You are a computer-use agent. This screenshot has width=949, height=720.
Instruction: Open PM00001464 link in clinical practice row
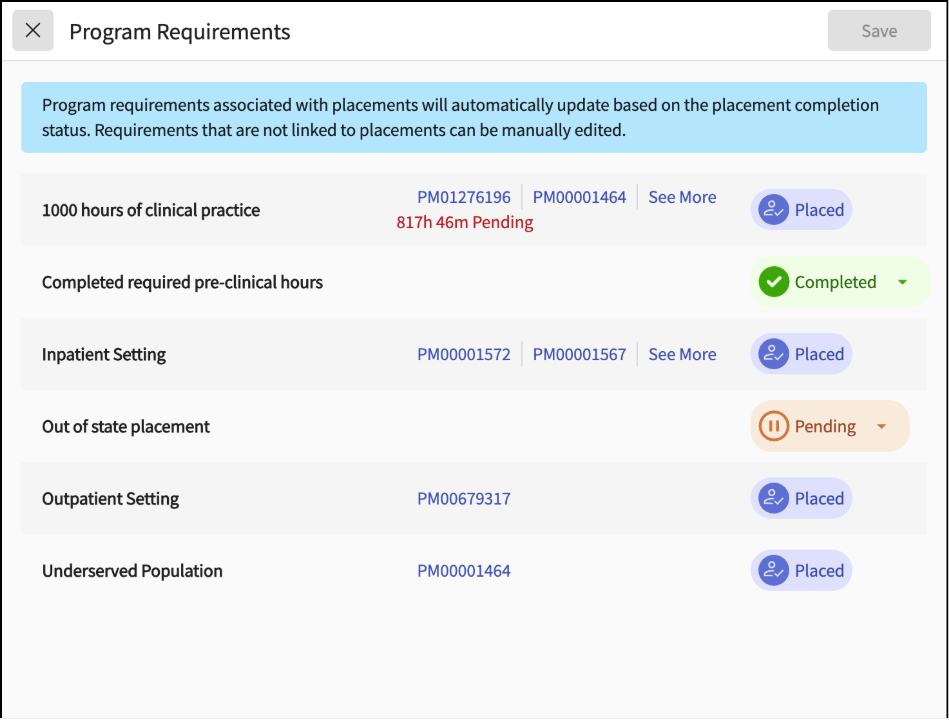tap(579, 197)
